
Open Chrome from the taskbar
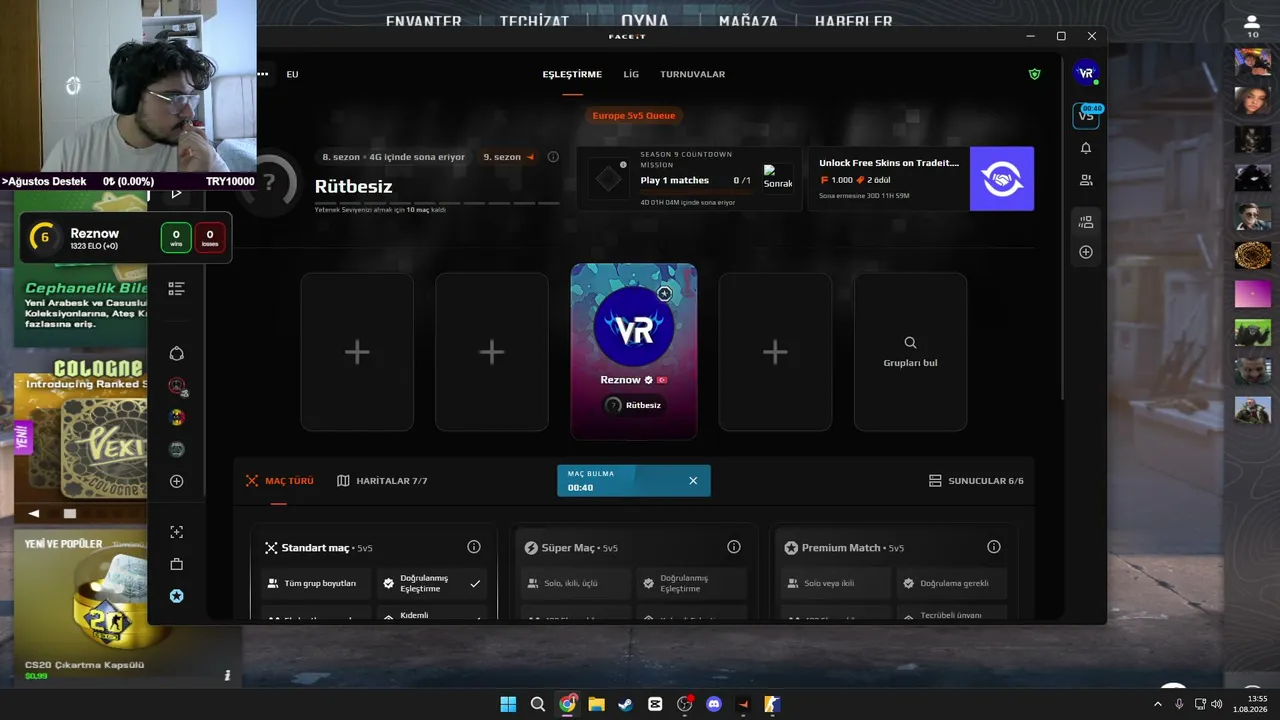[x=567, y=704]
